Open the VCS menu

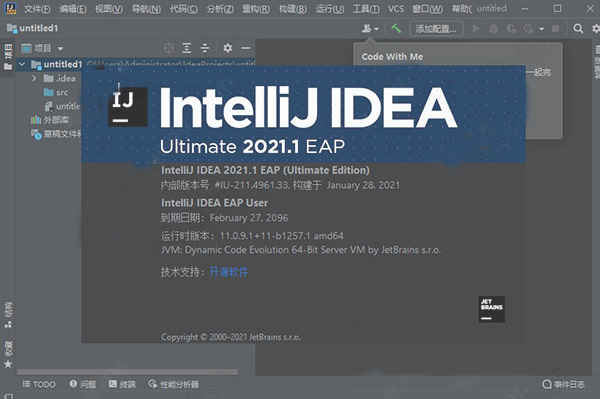[396, 8]
